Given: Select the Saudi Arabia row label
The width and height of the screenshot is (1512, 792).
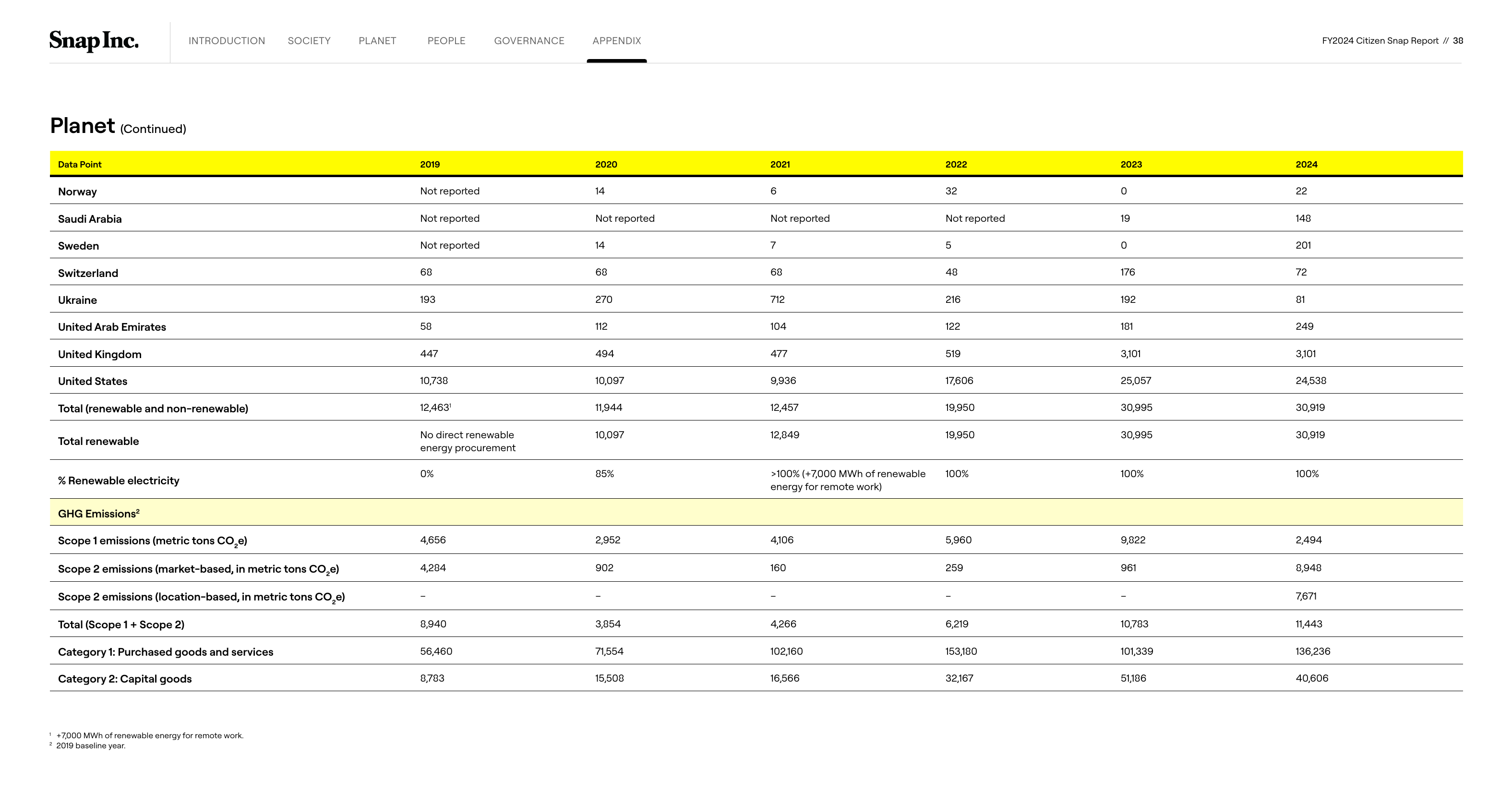Looking at the screenshot, I should 90,219.
